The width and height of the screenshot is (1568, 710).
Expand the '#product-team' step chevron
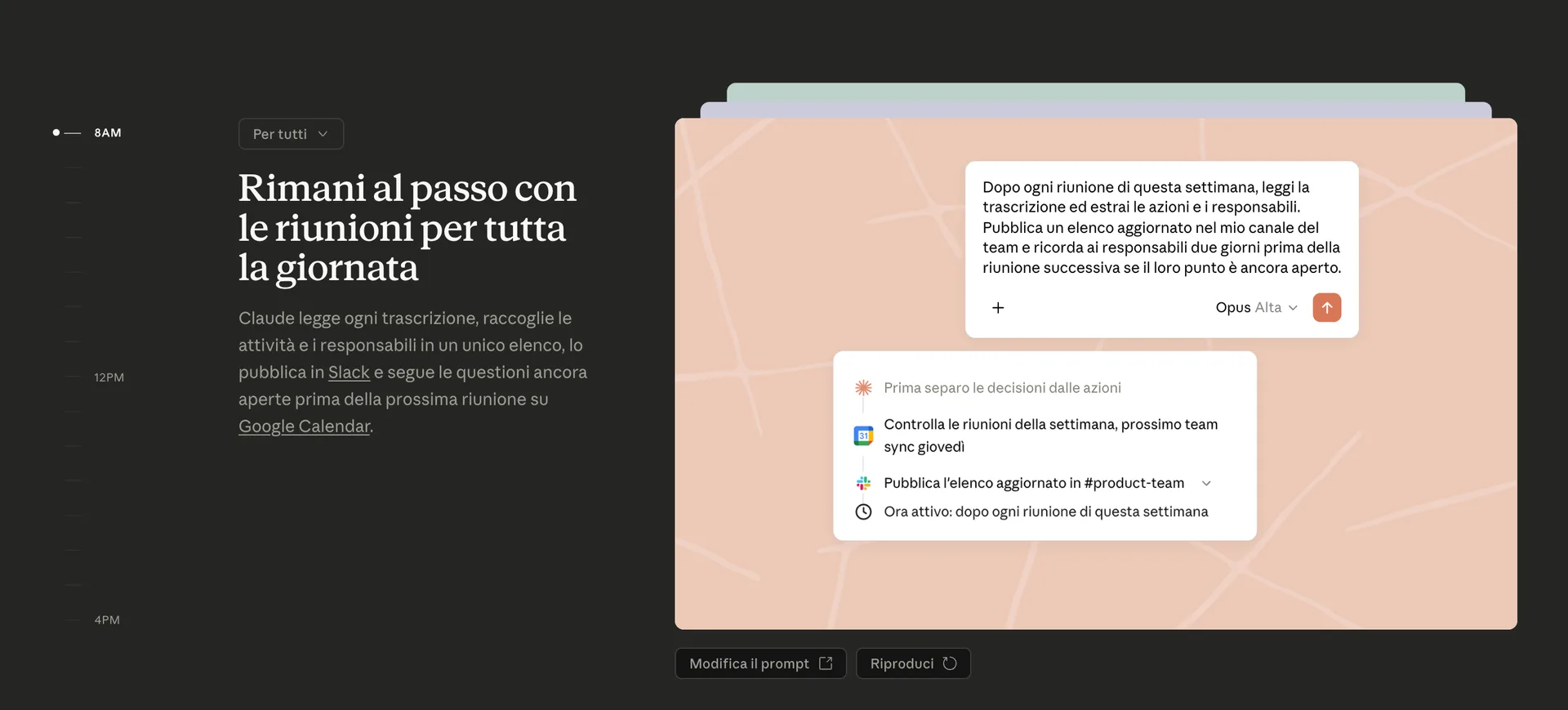tap(1206, 484)
